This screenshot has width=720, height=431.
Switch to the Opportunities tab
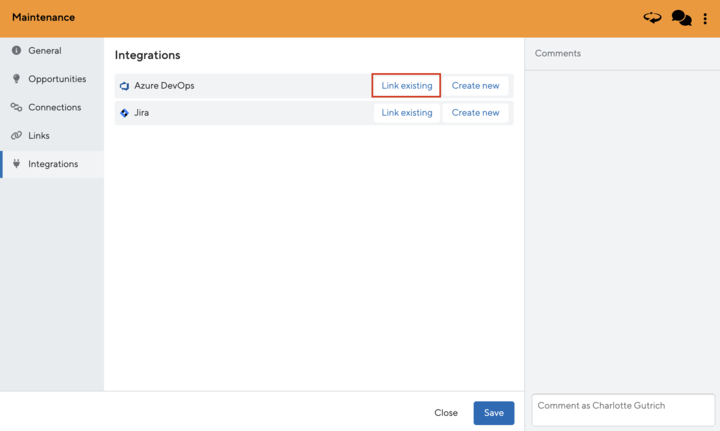pyautogui.click(x=57, y=79)
